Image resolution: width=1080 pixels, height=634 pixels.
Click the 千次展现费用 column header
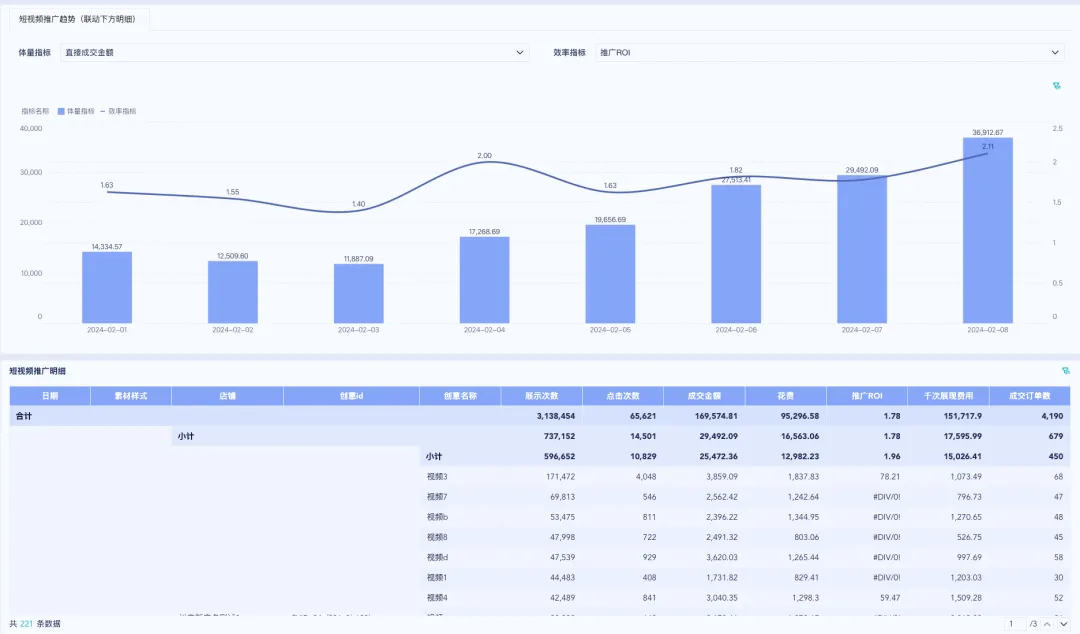[x=947, y=396]
